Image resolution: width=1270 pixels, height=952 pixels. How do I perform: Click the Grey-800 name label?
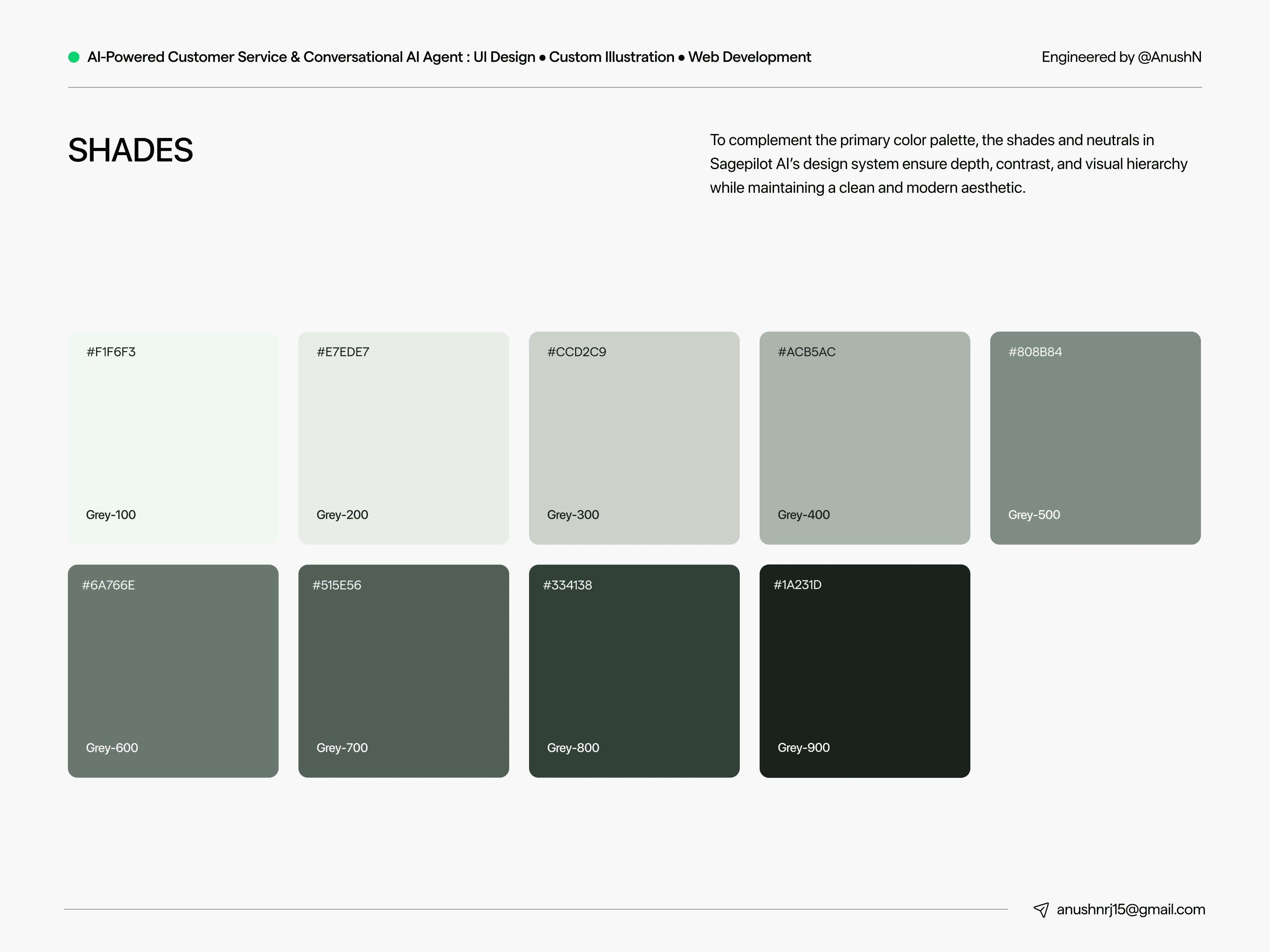[573, 748]
